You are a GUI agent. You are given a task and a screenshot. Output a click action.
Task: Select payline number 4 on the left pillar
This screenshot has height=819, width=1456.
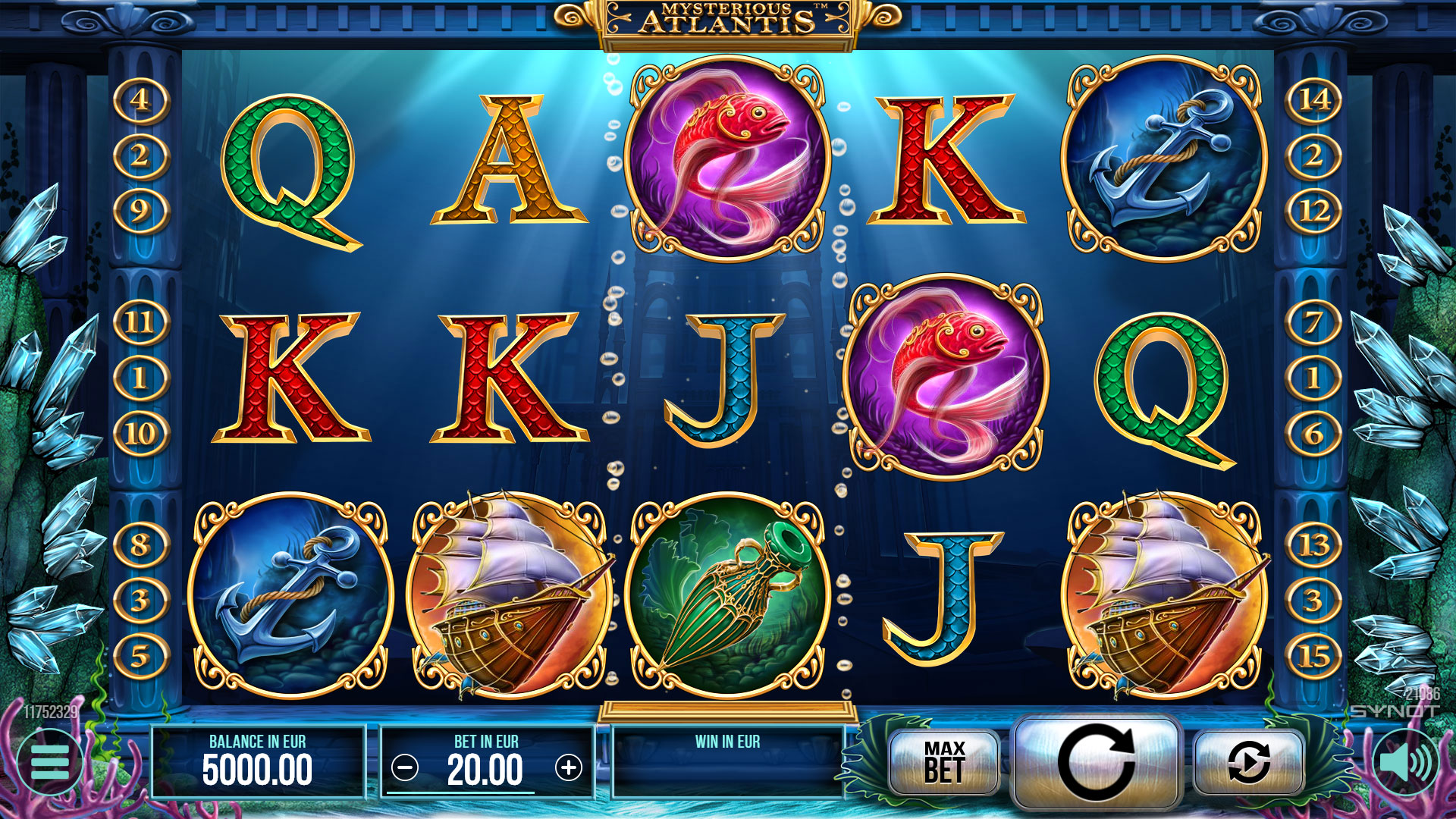tap(140, 99)
